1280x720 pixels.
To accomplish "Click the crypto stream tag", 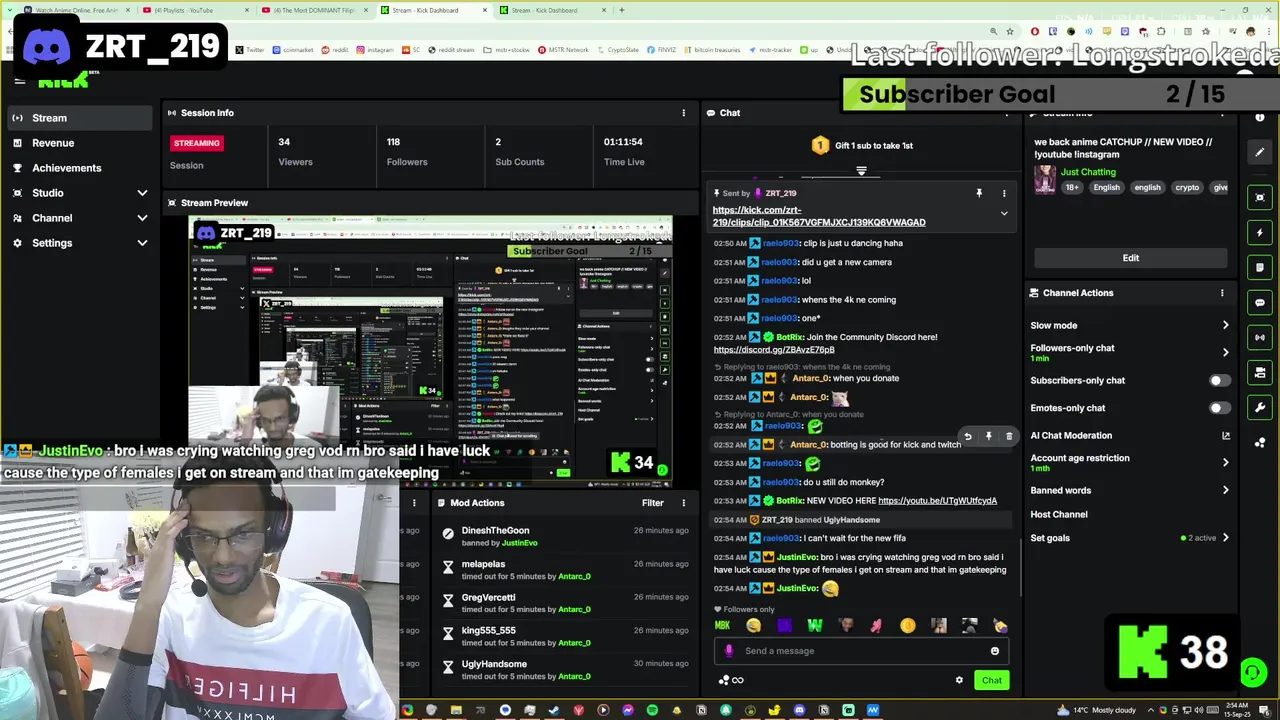I will tap(1187, 188).
